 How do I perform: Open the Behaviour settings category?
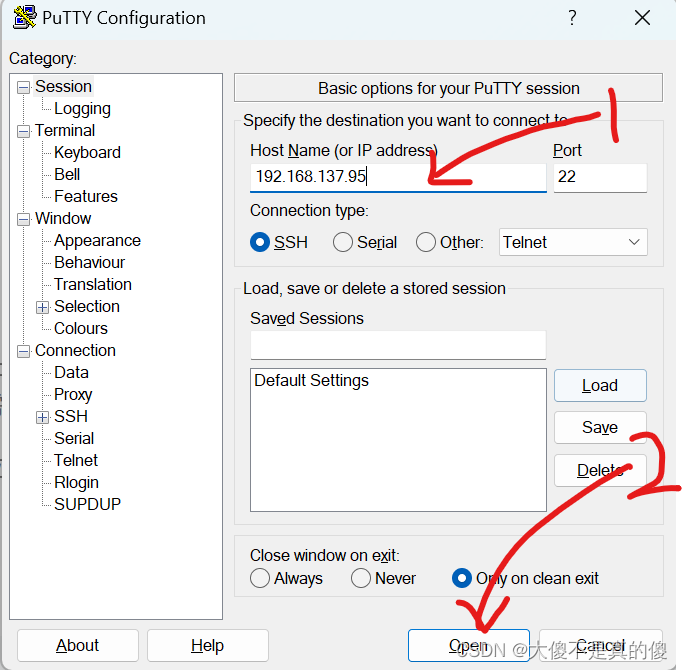point(90,262)
